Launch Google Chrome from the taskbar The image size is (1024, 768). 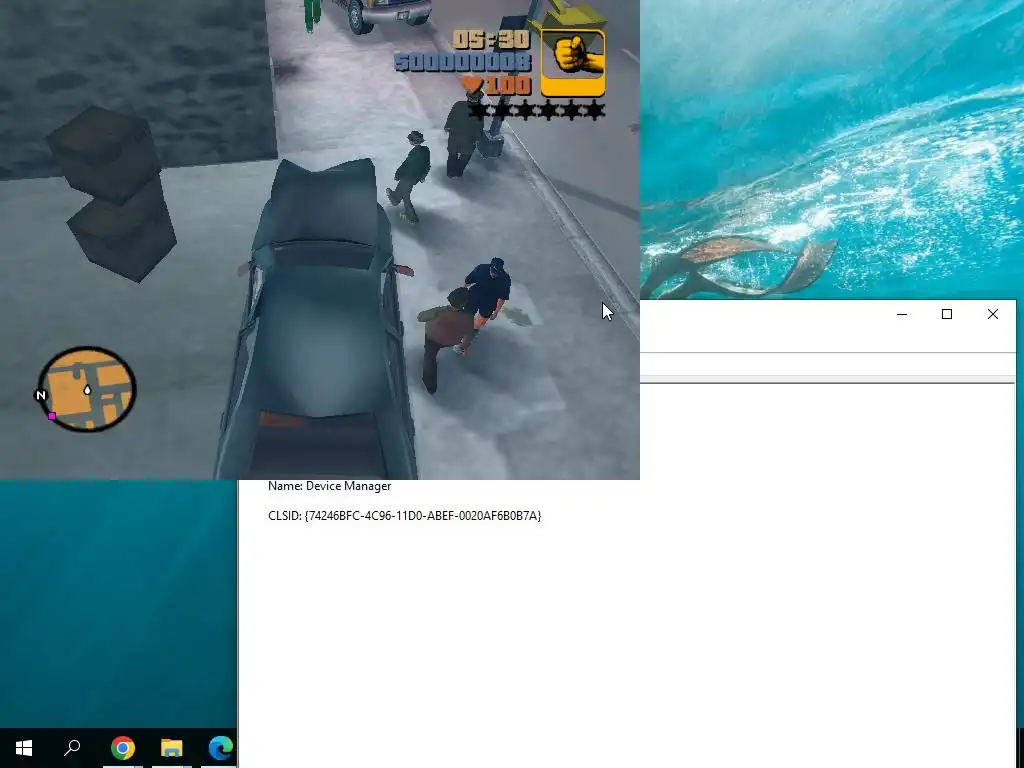coord(123,748)
